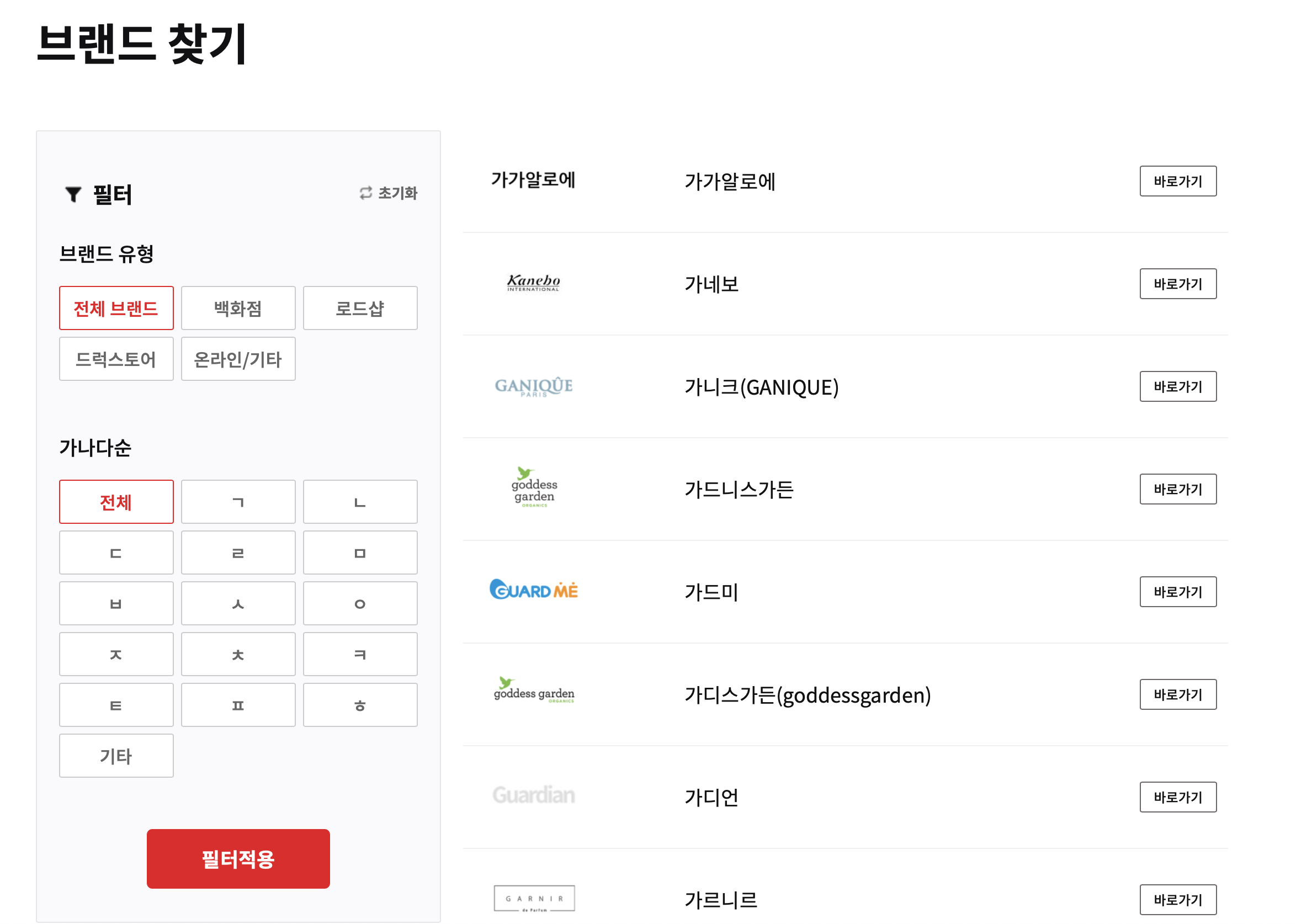Select the 로드샵 brand type filter
The width and height of the screenshot is (1296, 924).
tap(360, 308)
